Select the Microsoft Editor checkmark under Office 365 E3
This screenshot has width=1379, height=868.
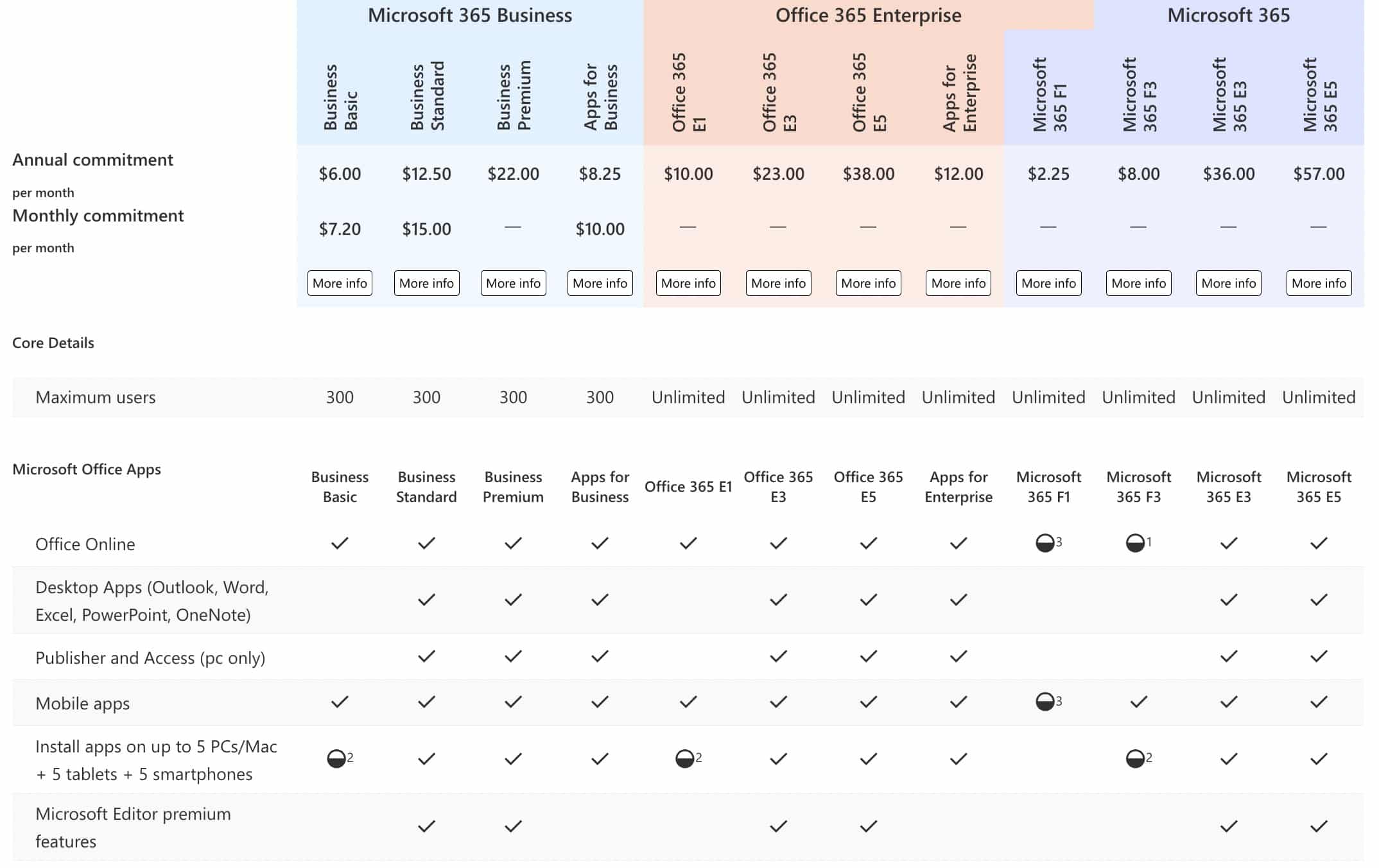pos(778,827)
